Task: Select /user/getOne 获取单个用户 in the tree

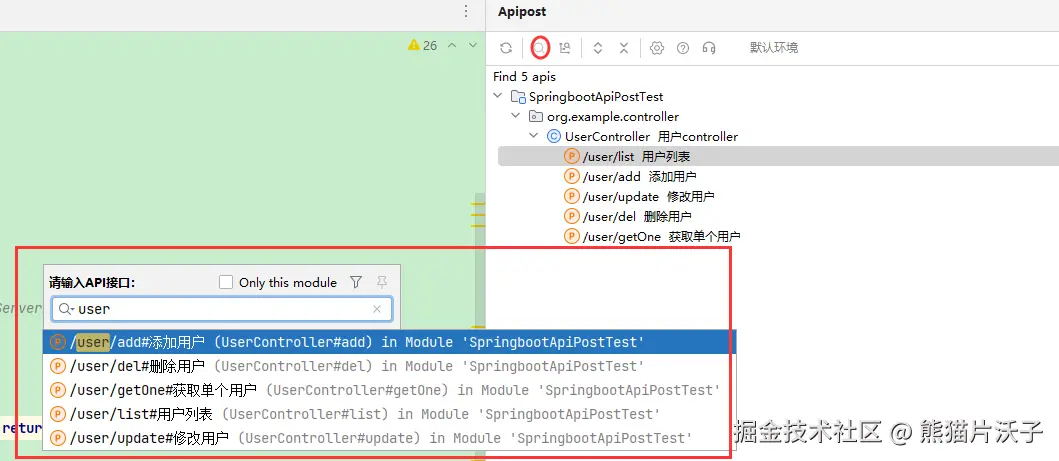Action: 661,237
